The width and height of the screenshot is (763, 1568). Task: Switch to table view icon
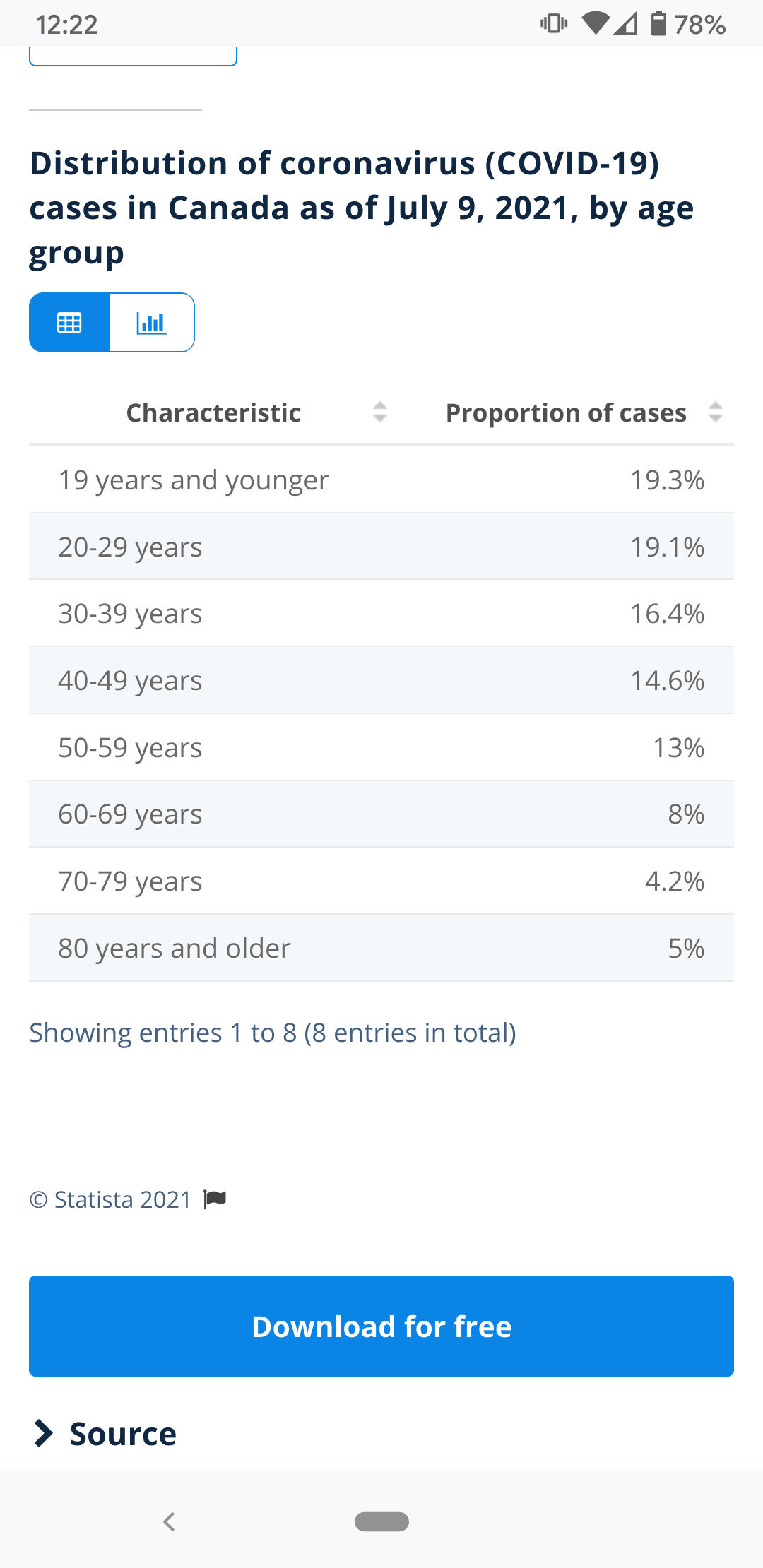pos(69,323)
